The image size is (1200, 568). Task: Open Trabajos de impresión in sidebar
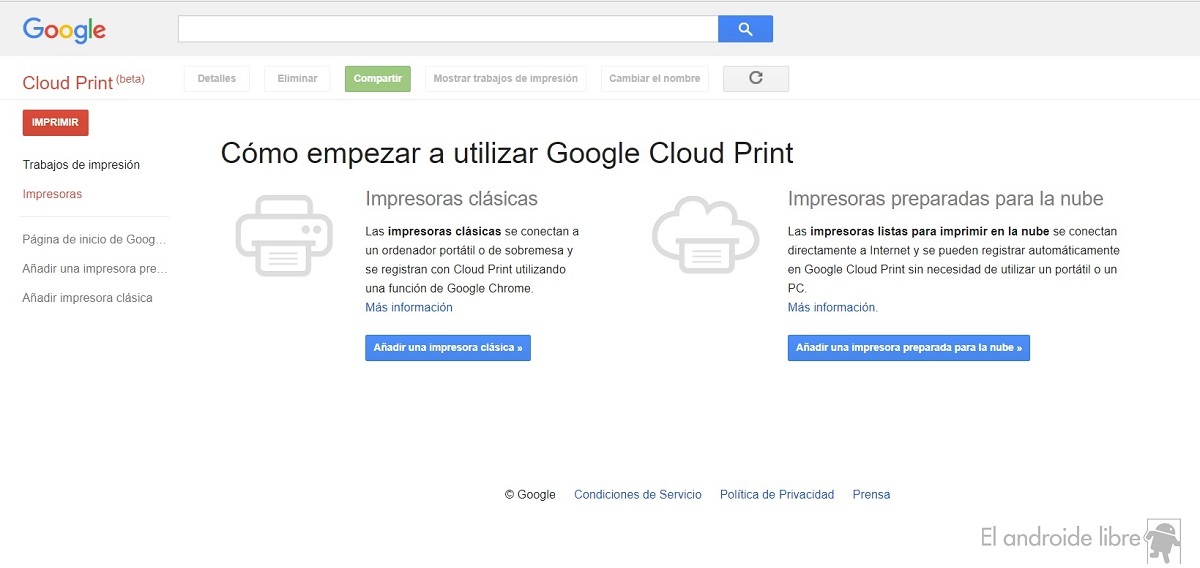click(x=81, y=165)
